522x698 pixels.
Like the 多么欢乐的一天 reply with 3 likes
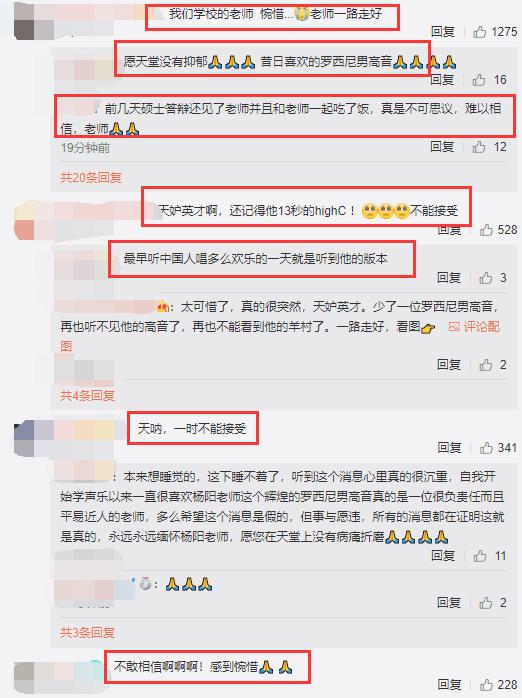tap(486, 278)
